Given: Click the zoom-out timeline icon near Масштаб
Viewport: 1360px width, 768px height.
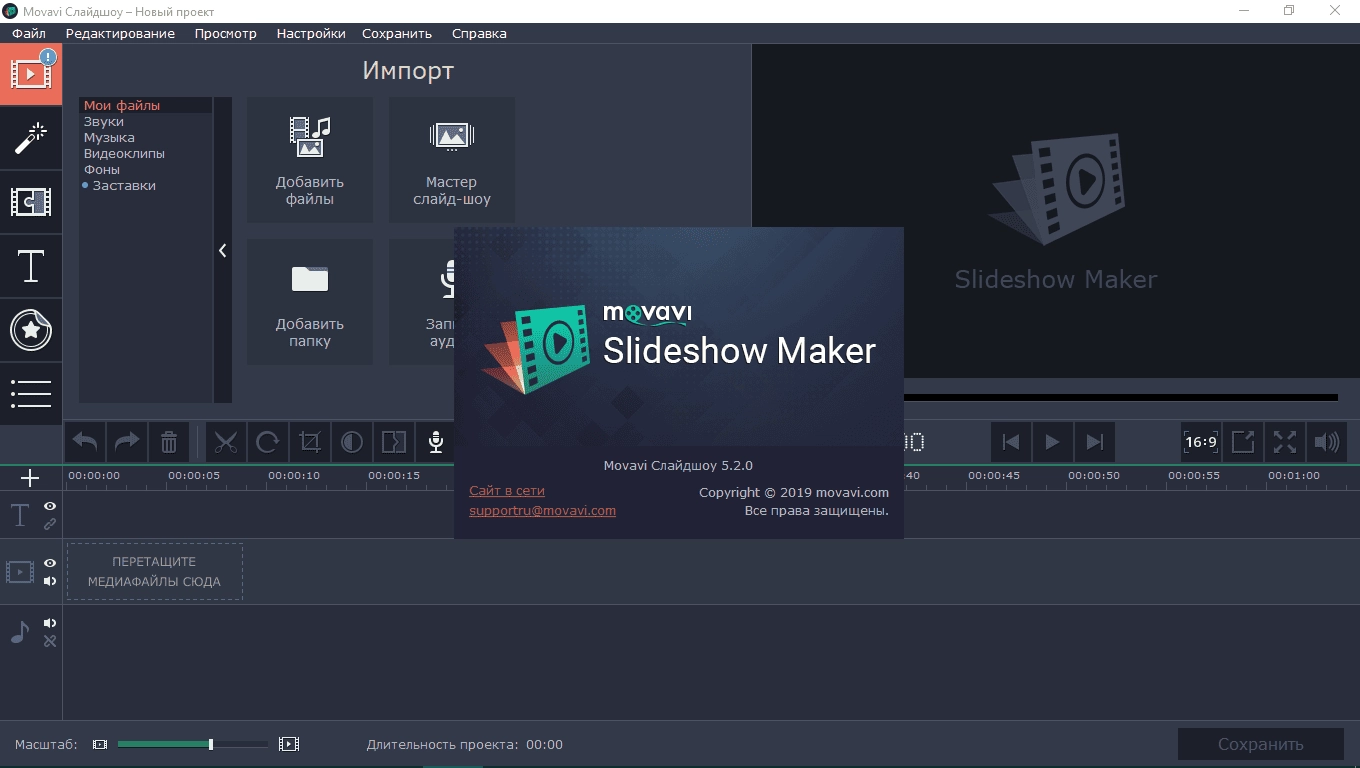Looking at the screenshot, I should click(99, 745).
